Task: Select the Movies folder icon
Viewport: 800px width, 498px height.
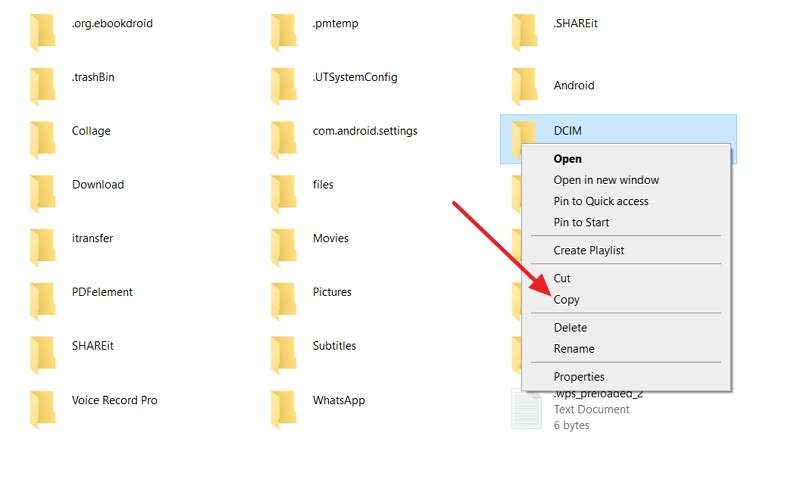Action: 284,247
